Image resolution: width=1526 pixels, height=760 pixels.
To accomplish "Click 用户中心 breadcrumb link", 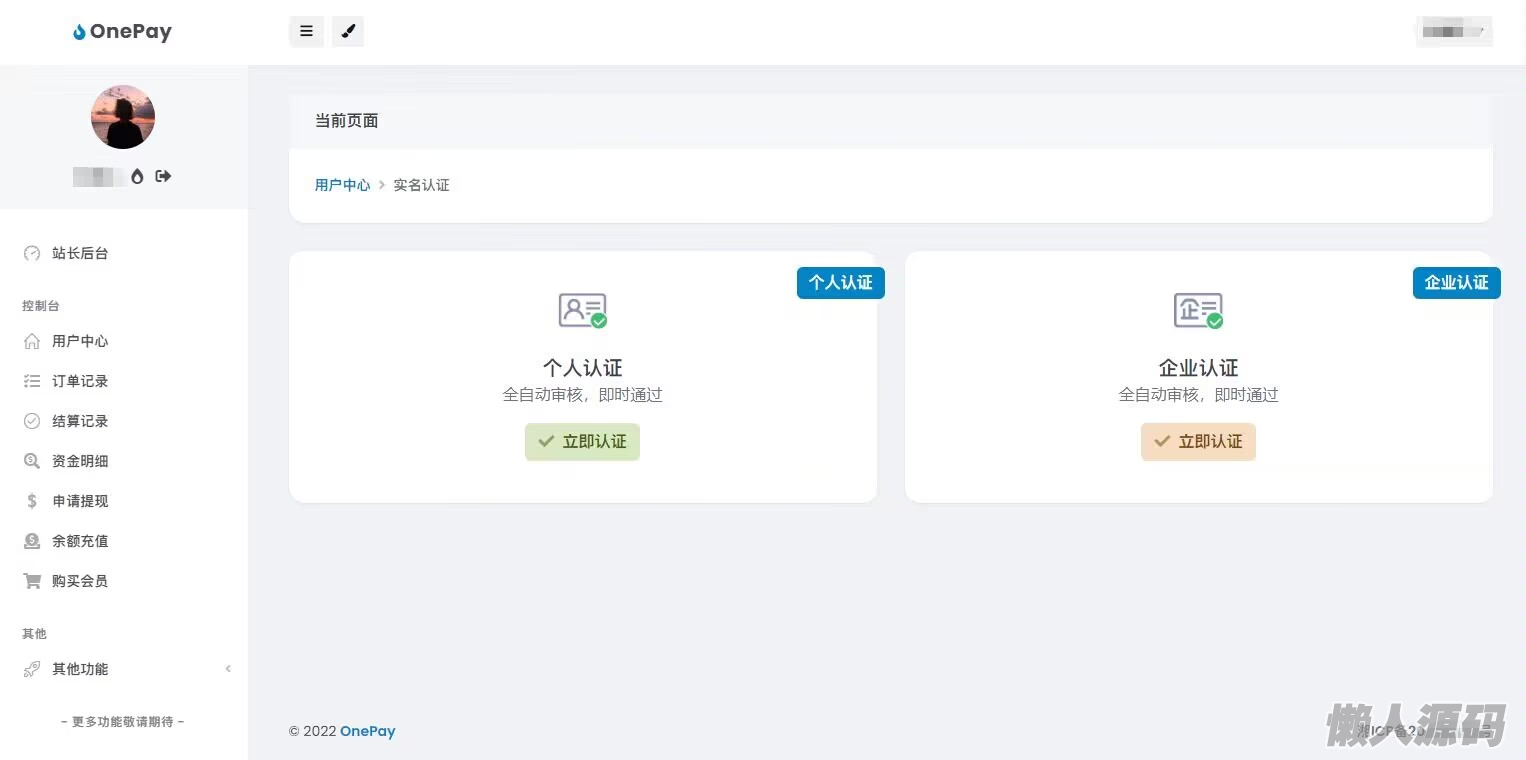I will click(x=343, y=185).
